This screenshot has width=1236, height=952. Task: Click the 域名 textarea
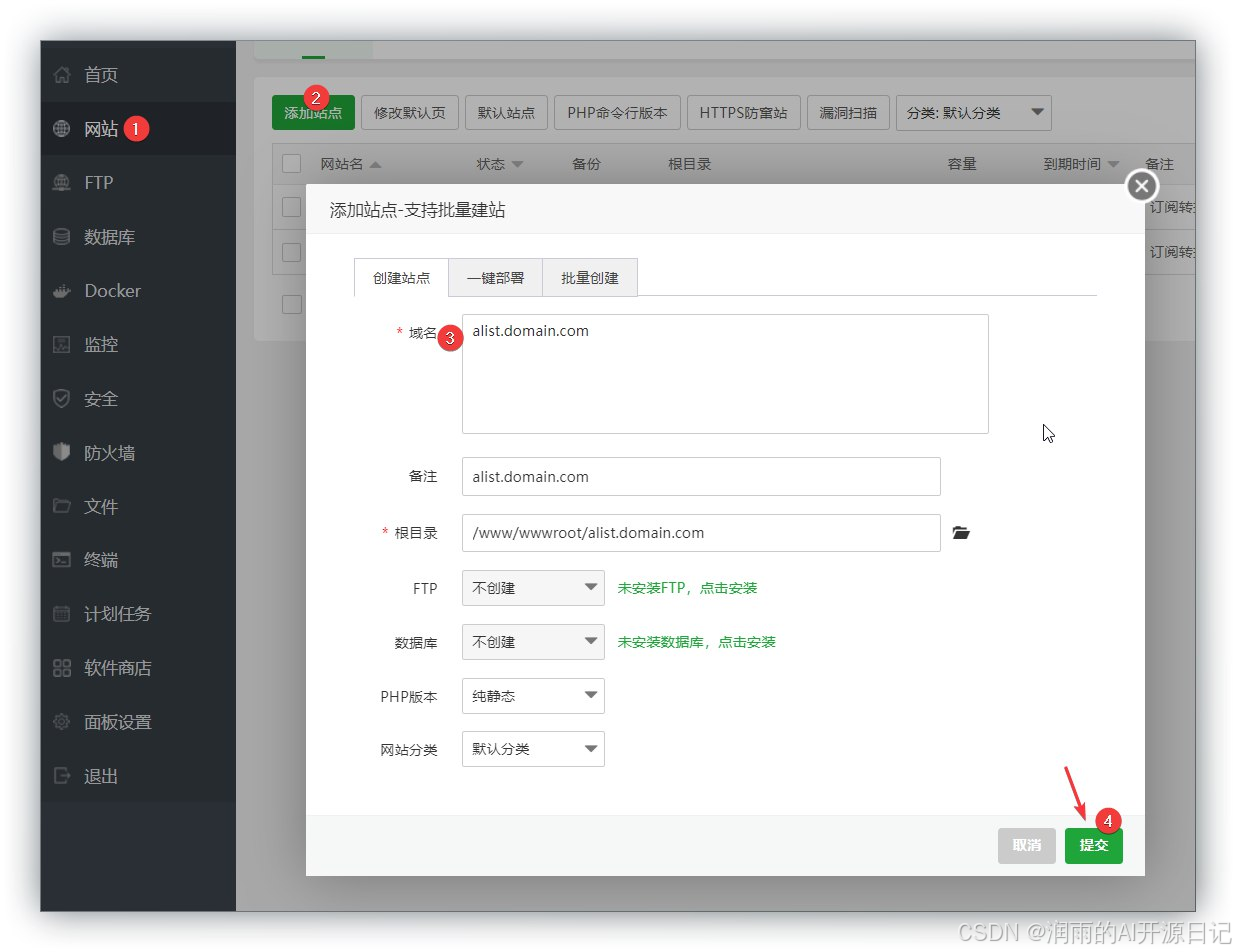[725, 374]
